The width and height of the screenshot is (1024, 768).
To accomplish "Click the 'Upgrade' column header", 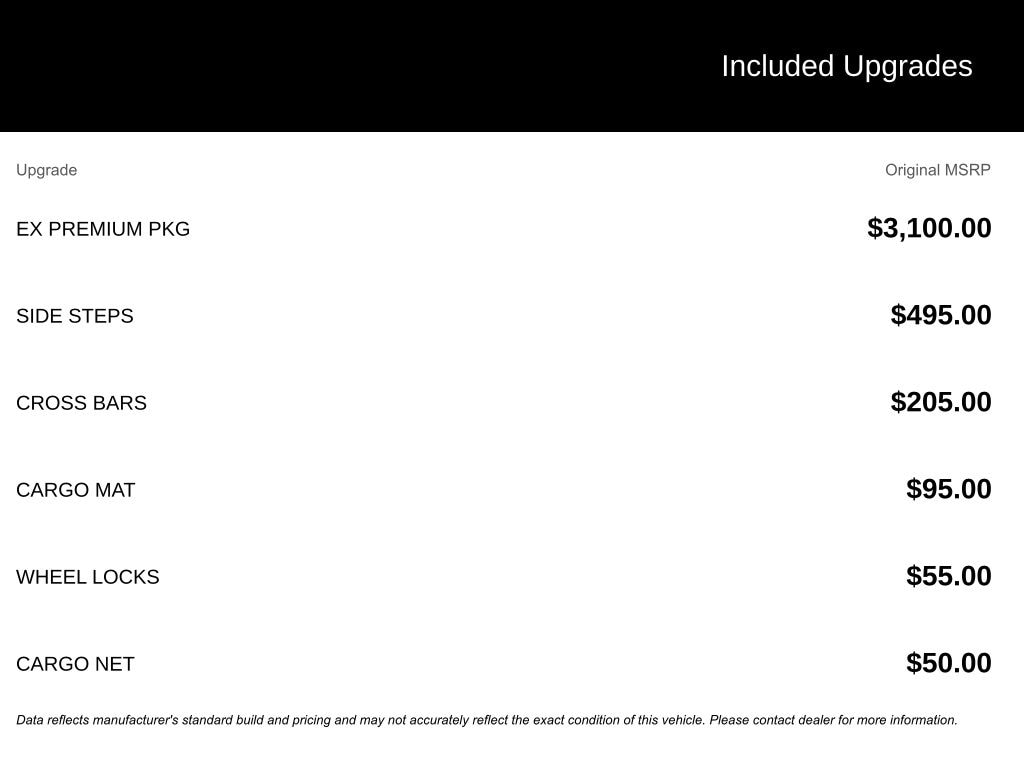I will tap(46, 170).
